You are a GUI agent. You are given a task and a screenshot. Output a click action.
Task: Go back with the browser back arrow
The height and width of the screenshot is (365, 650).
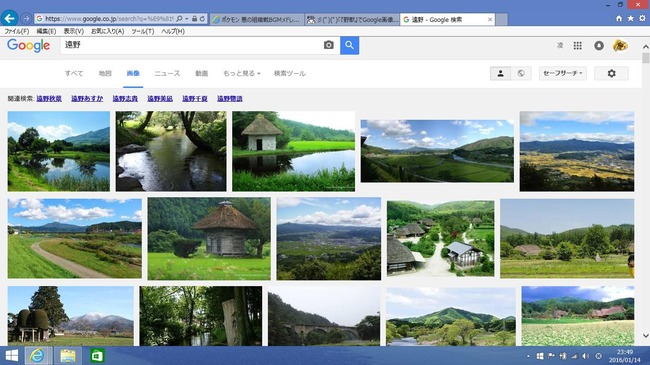tap(9, 18)
